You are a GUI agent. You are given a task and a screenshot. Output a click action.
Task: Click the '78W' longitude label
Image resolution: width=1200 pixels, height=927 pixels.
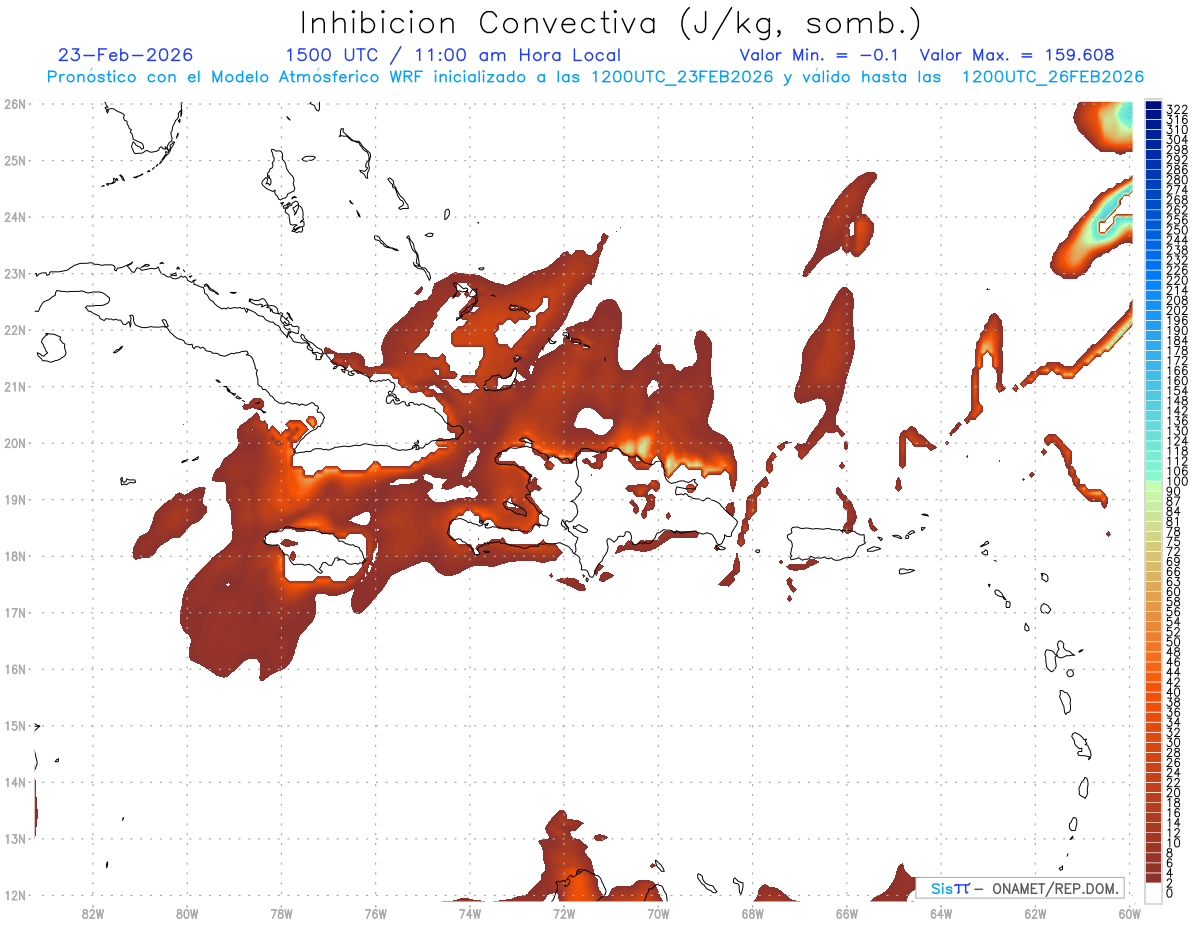[281, 913]
